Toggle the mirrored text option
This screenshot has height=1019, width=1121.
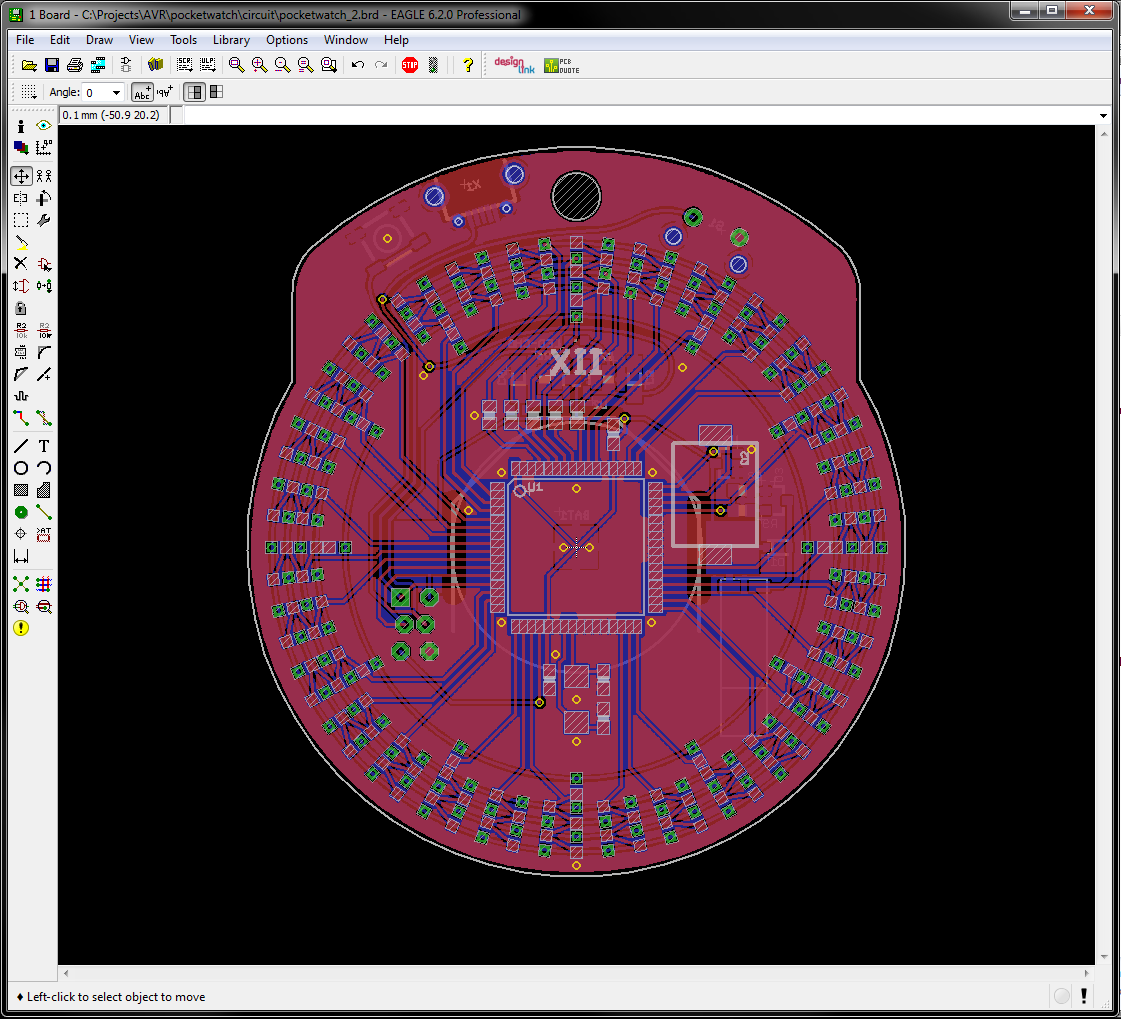click(165, 92)
